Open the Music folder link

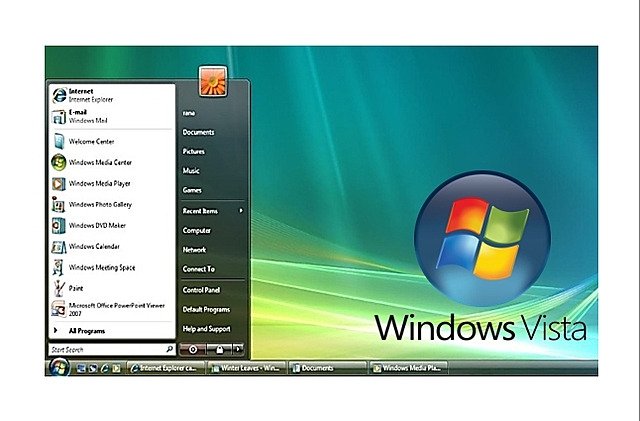pyautogui.click(x=191, y=171)
